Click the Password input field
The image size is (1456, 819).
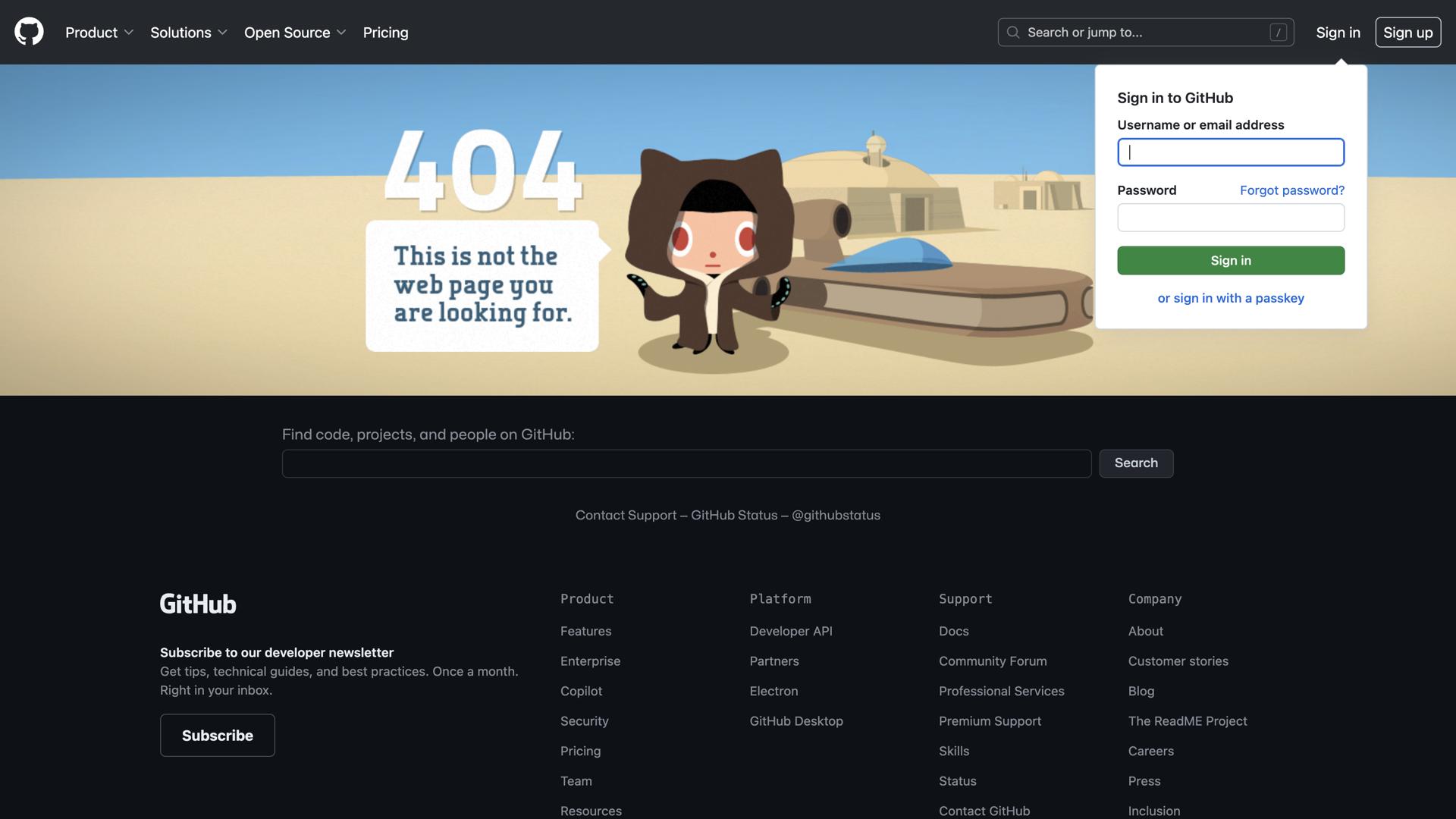pyautogui.click(x=1231, y=218)
